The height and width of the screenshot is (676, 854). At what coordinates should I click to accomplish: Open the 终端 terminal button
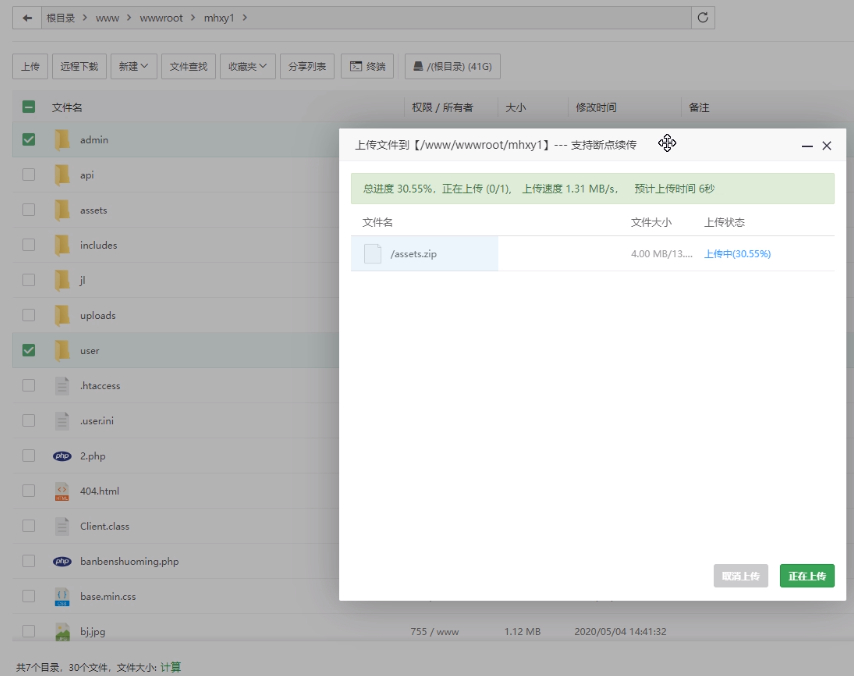tap(368, 66)
